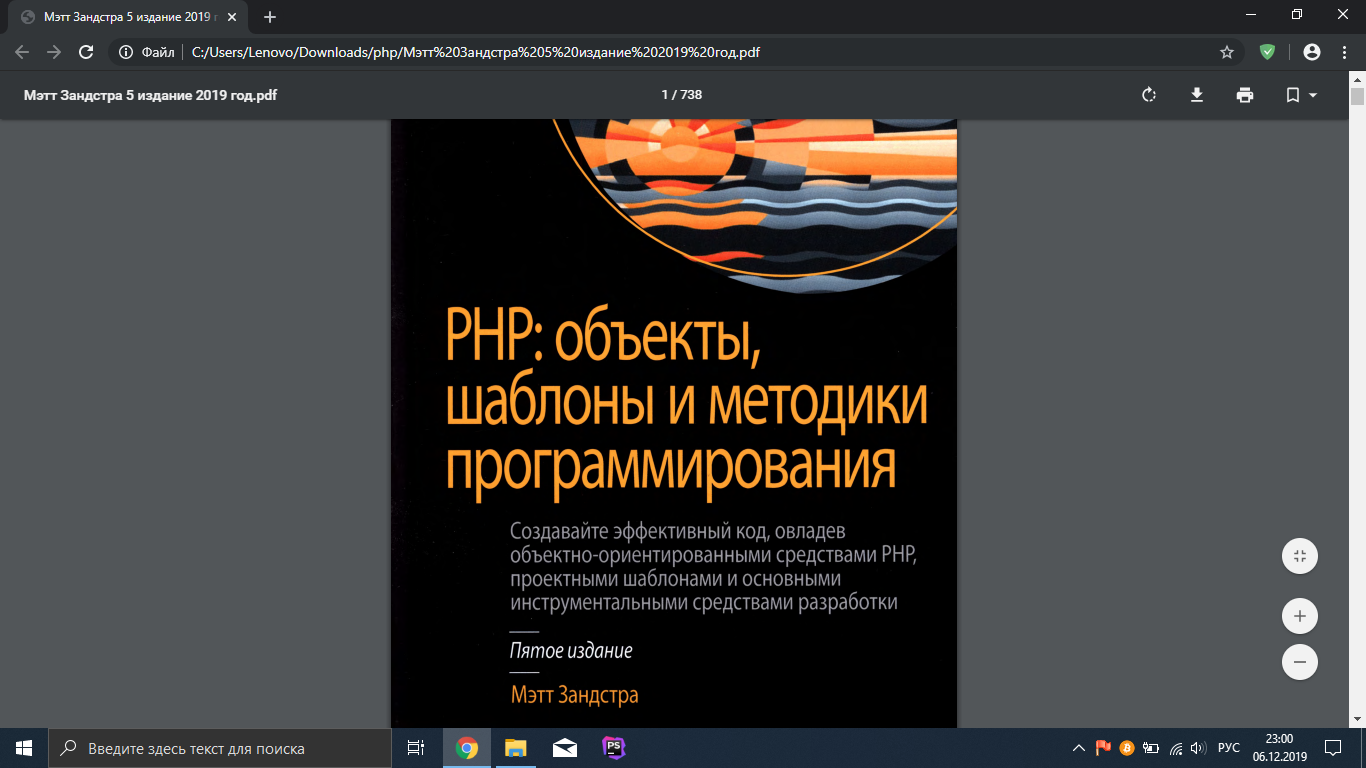Open the clock and calendar 23:00

(x=1279, y=748)
